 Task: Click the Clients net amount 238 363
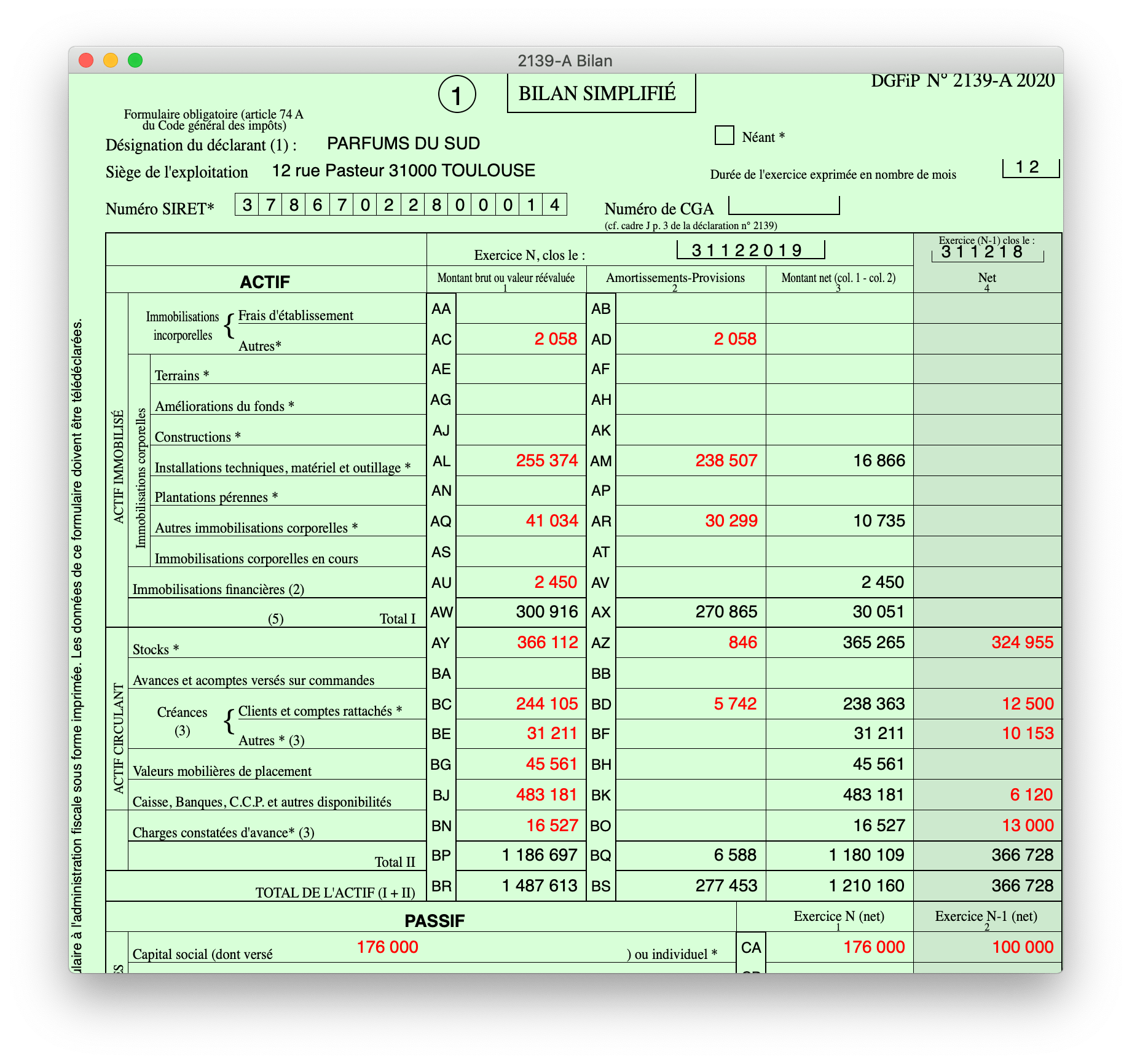pos(839,703)
